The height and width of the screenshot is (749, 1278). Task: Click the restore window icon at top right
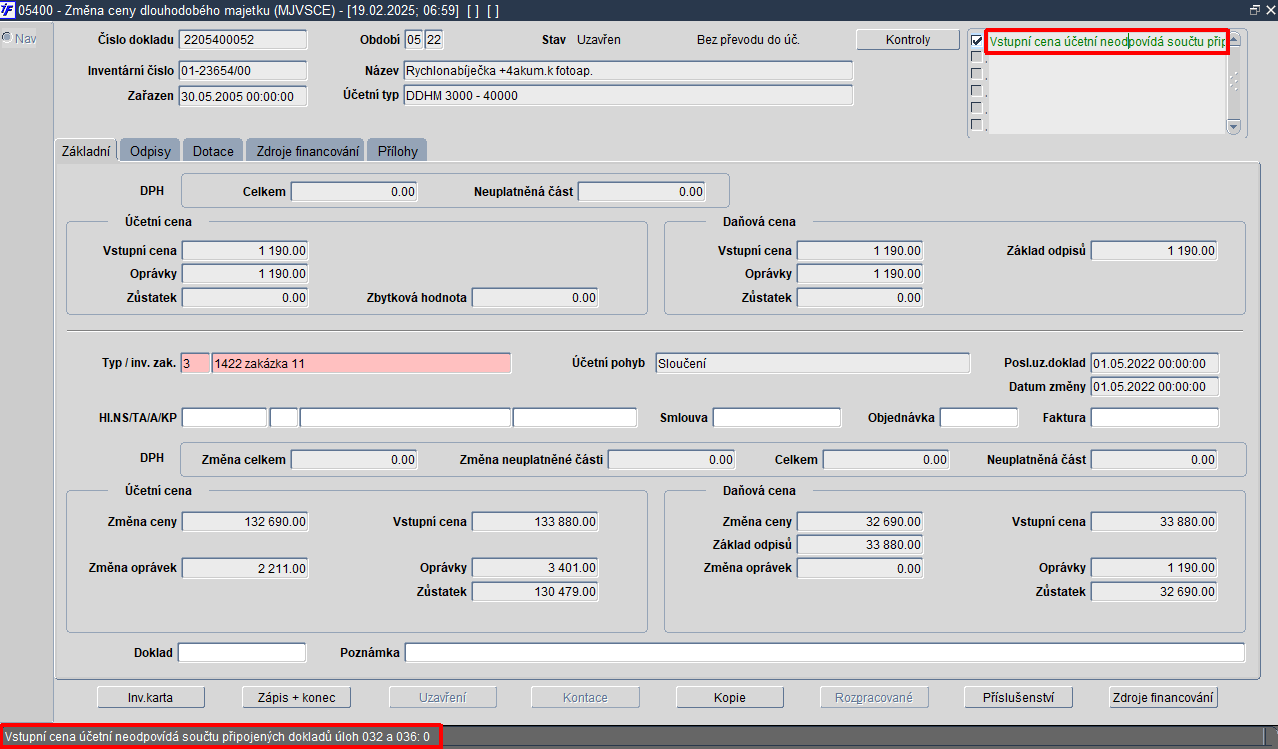tap(1254, 10)
